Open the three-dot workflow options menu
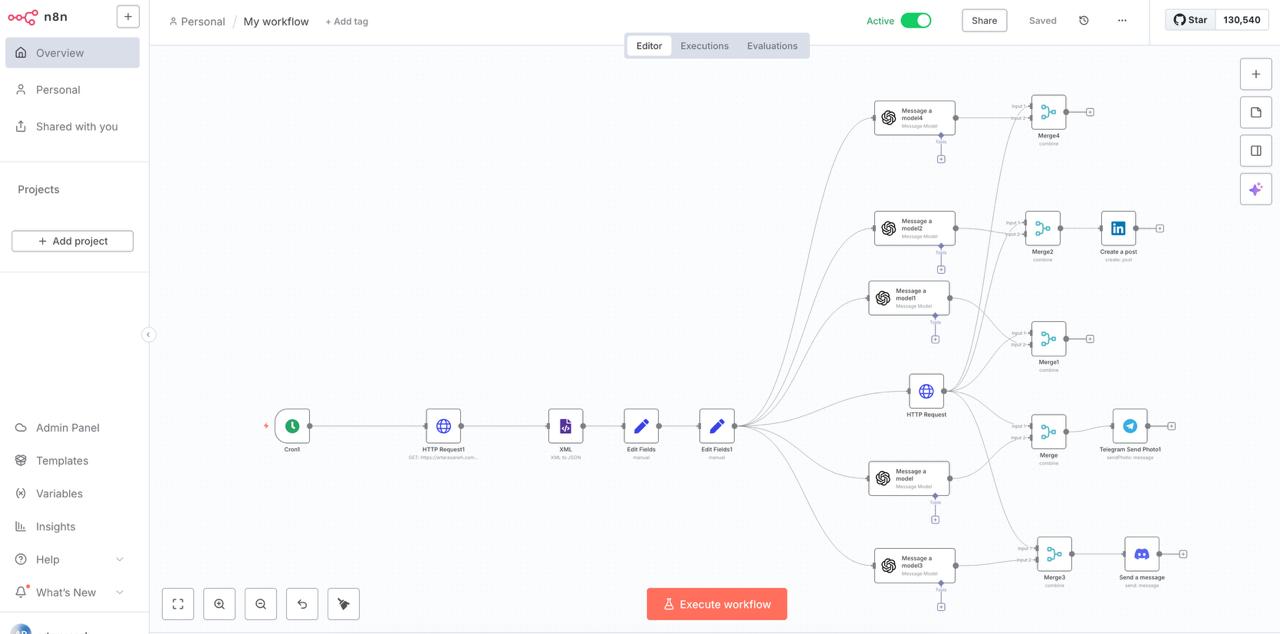This screenshot has width=1280, height=634. click(x=1122, y=21)
